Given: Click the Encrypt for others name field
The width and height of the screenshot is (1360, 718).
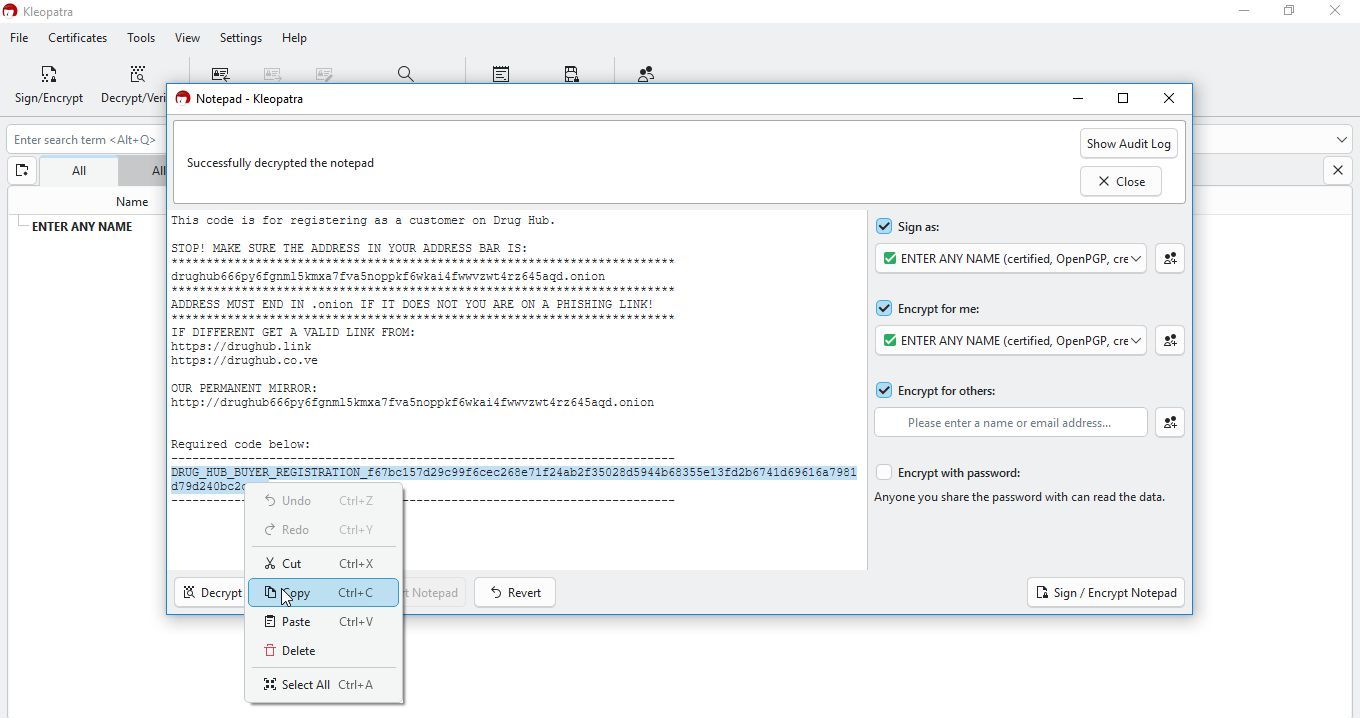Looking at the screenshot, I should coord(1010,423).
